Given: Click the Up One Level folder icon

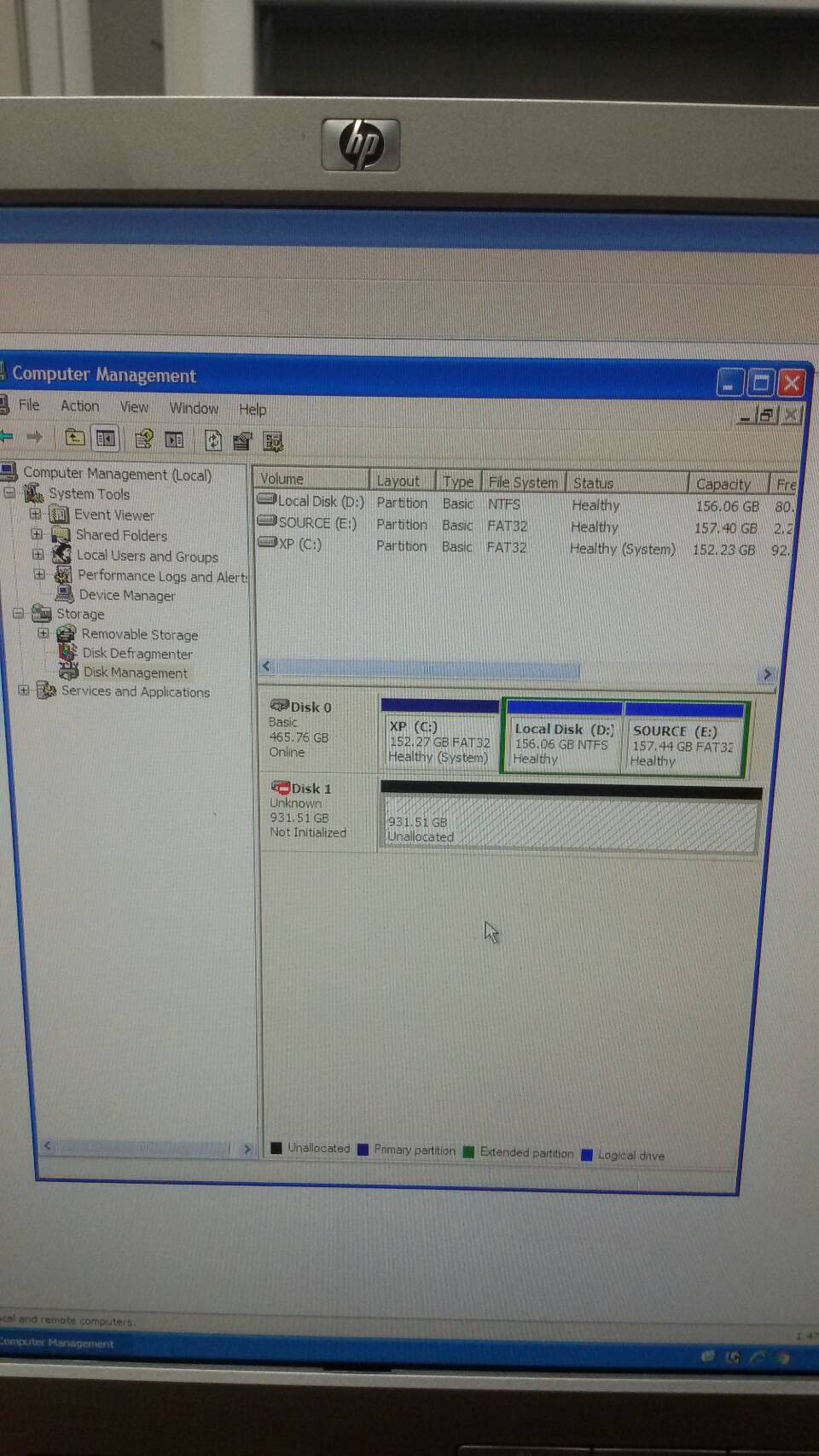Looking at the screenshot, I should pyautogui.click(x=75, y=438).
